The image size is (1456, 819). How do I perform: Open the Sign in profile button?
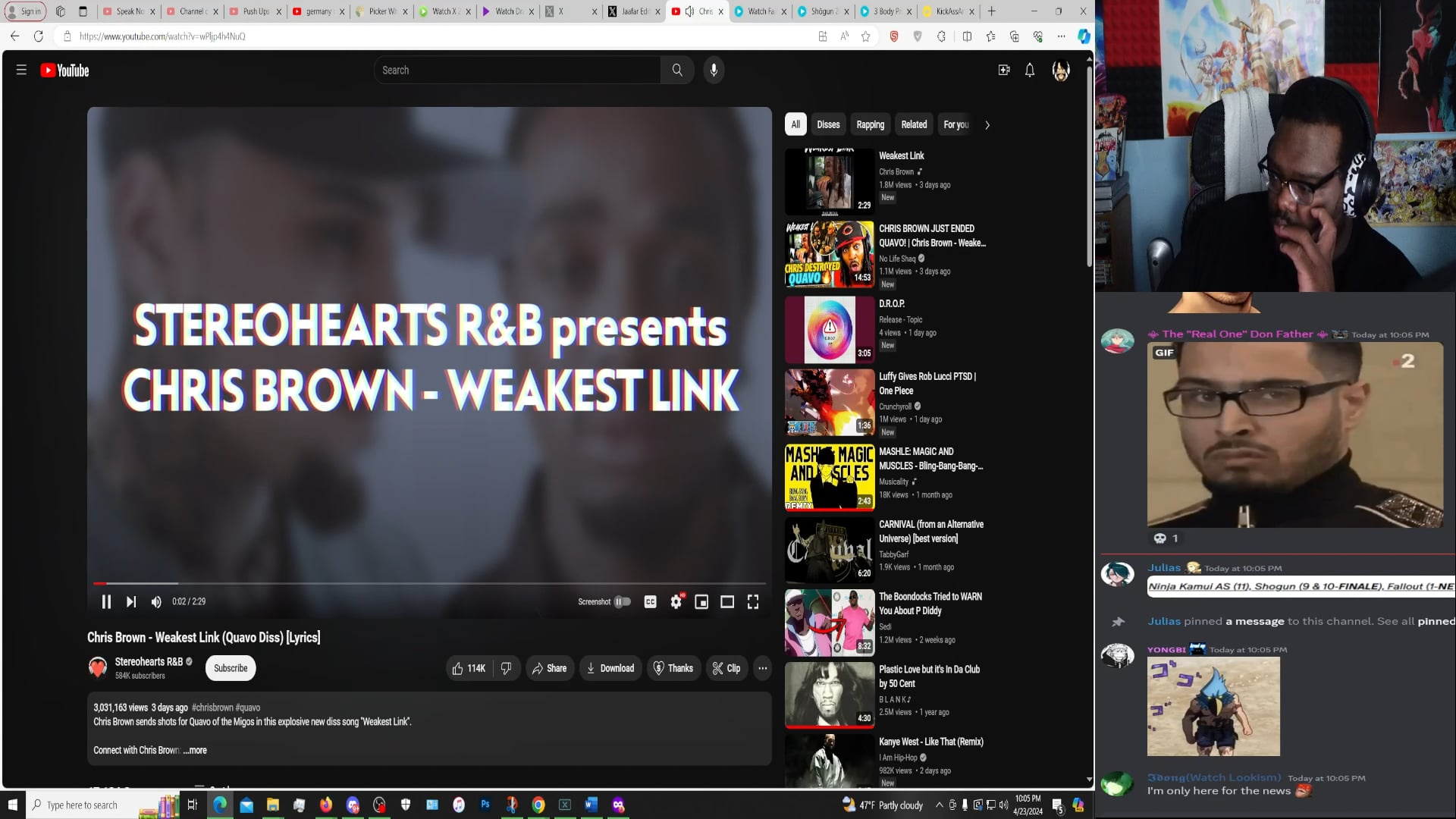click(24, 11)
